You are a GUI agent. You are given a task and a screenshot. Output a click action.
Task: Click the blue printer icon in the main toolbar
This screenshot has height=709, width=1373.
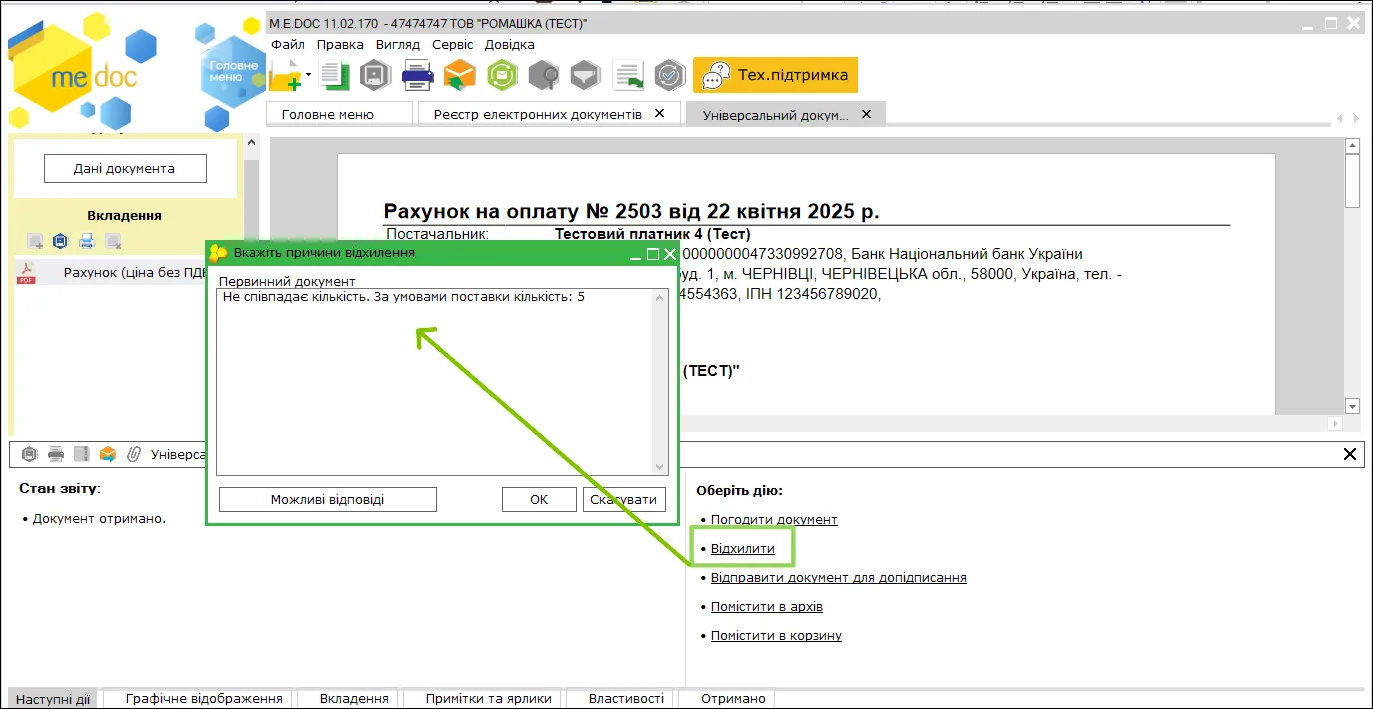(417, 75)
